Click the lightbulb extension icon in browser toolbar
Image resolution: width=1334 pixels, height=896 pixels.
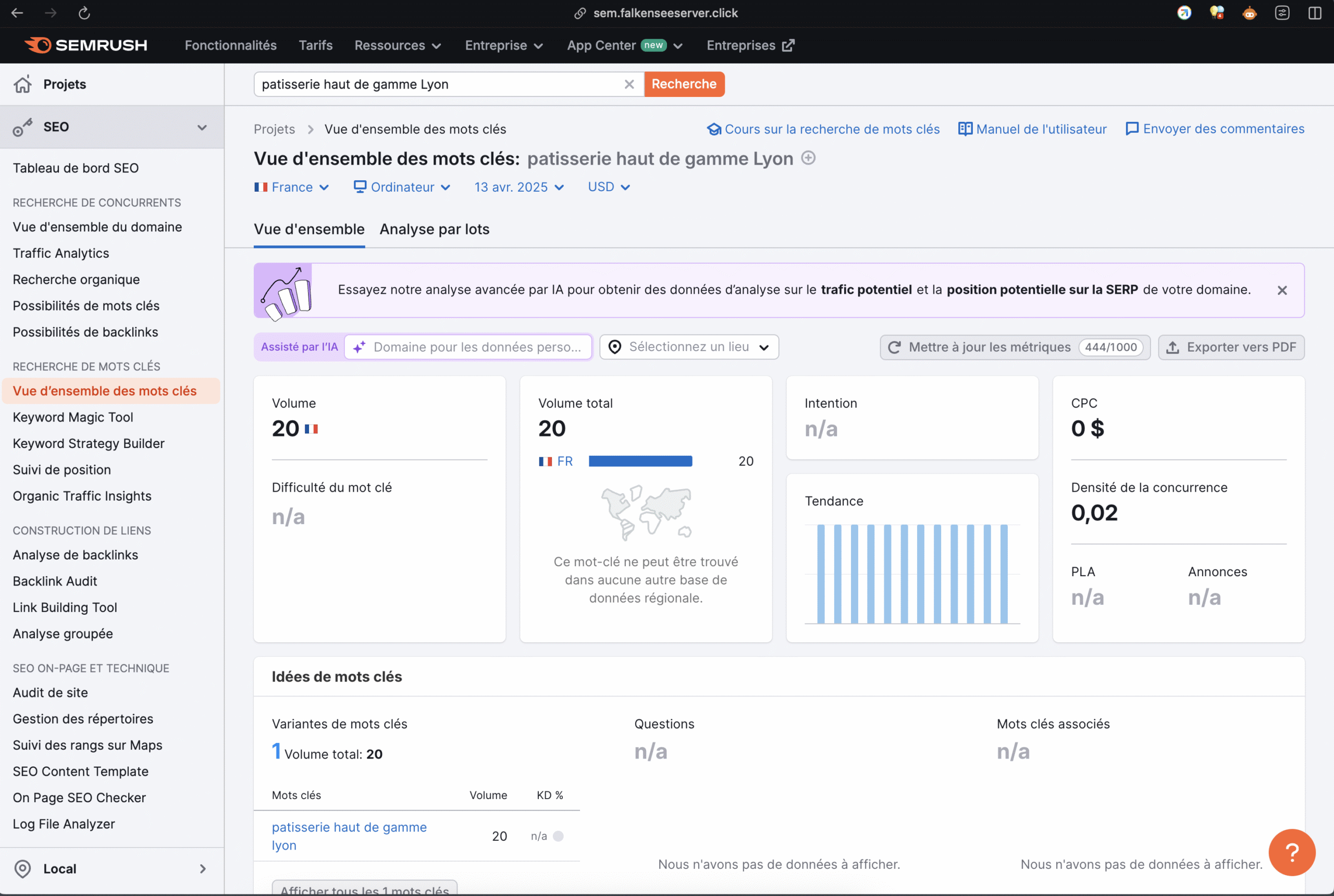1217,13
